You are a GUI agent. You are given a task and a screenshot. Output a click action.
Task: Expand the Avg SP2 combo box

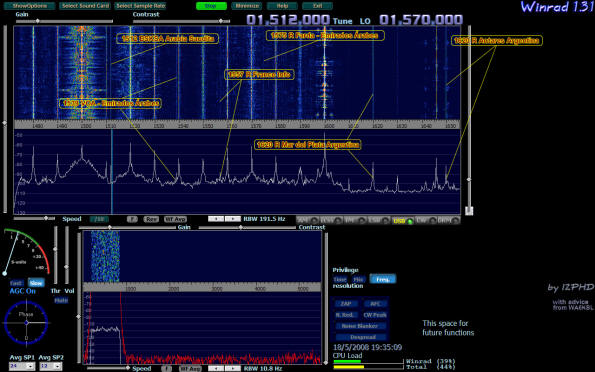[51, 366]
